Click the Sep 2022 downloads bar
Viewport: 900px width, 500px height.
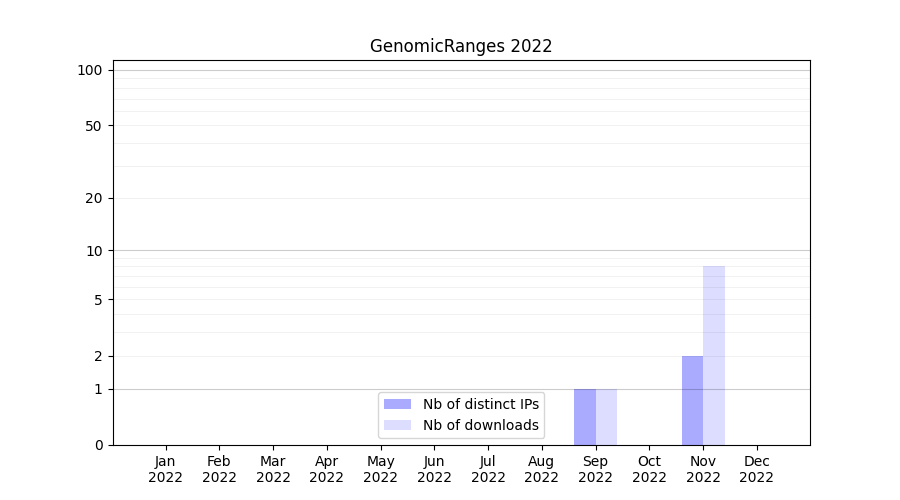coord(606,417)
